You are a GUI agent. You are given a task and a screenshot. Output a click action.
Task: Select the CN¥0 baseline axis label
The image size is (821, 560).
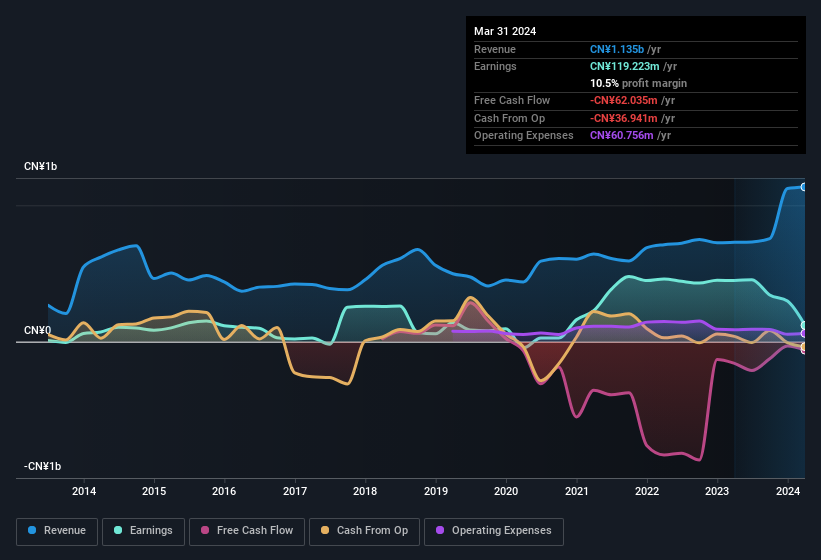pos(37,330)
